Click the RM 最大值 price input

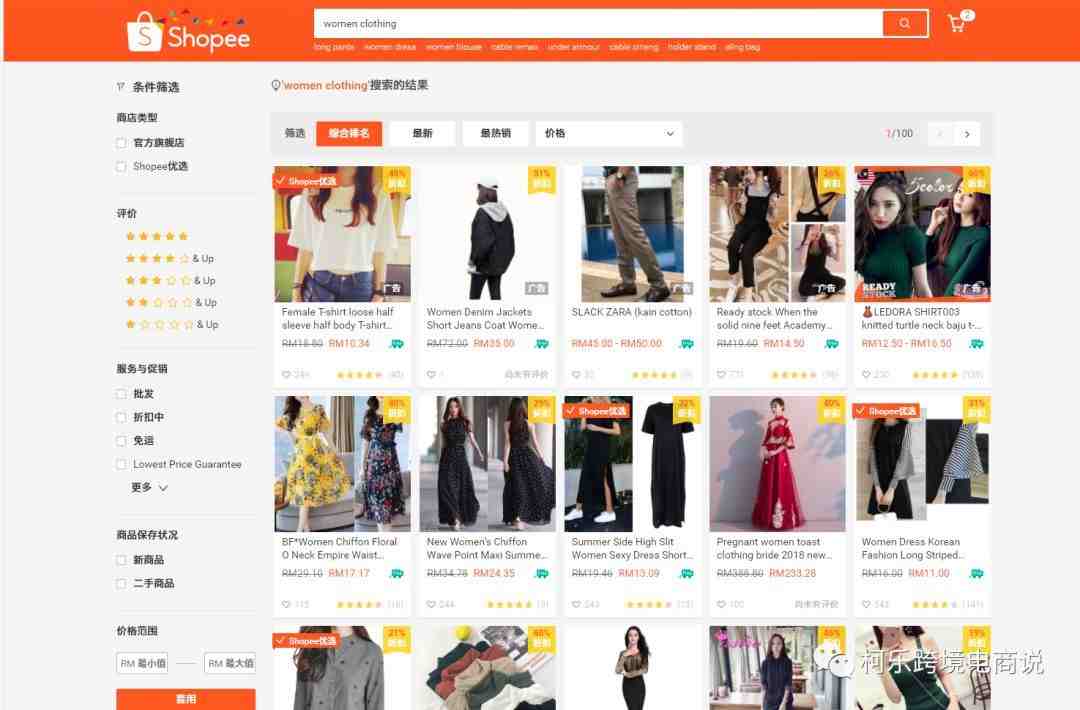[230, 663]
